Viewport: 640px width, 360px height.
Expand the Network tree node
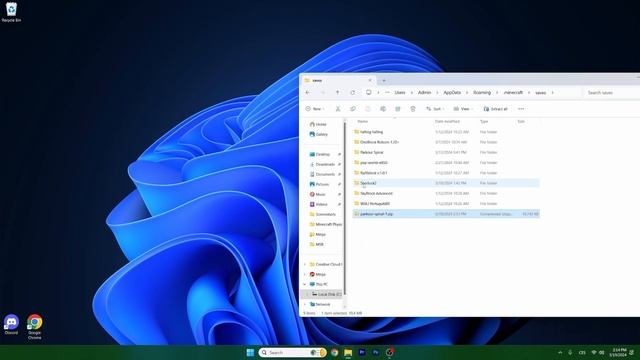[305, 304]
